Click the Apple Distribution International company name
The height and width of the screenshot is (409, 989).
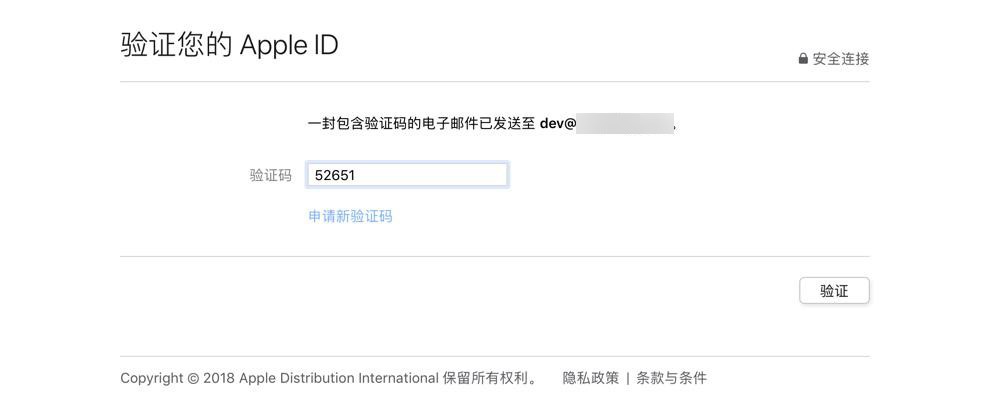(339, 378)
